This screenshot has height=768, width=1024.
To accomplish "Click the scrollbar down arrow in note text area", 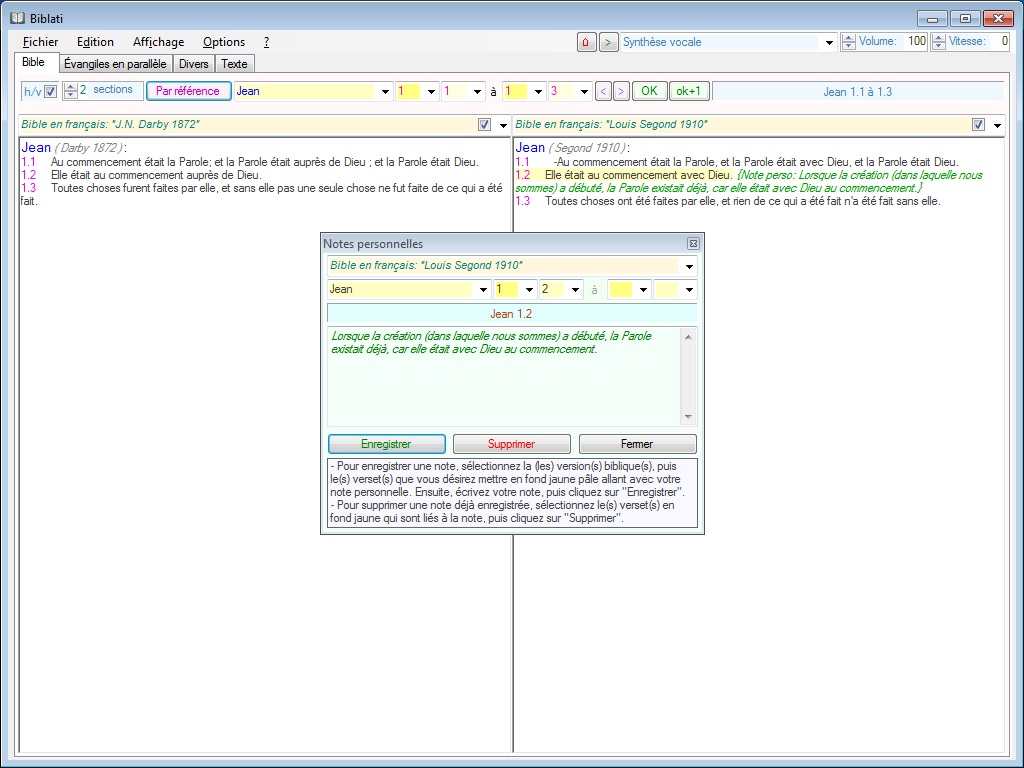I will [x=688, y=417].
